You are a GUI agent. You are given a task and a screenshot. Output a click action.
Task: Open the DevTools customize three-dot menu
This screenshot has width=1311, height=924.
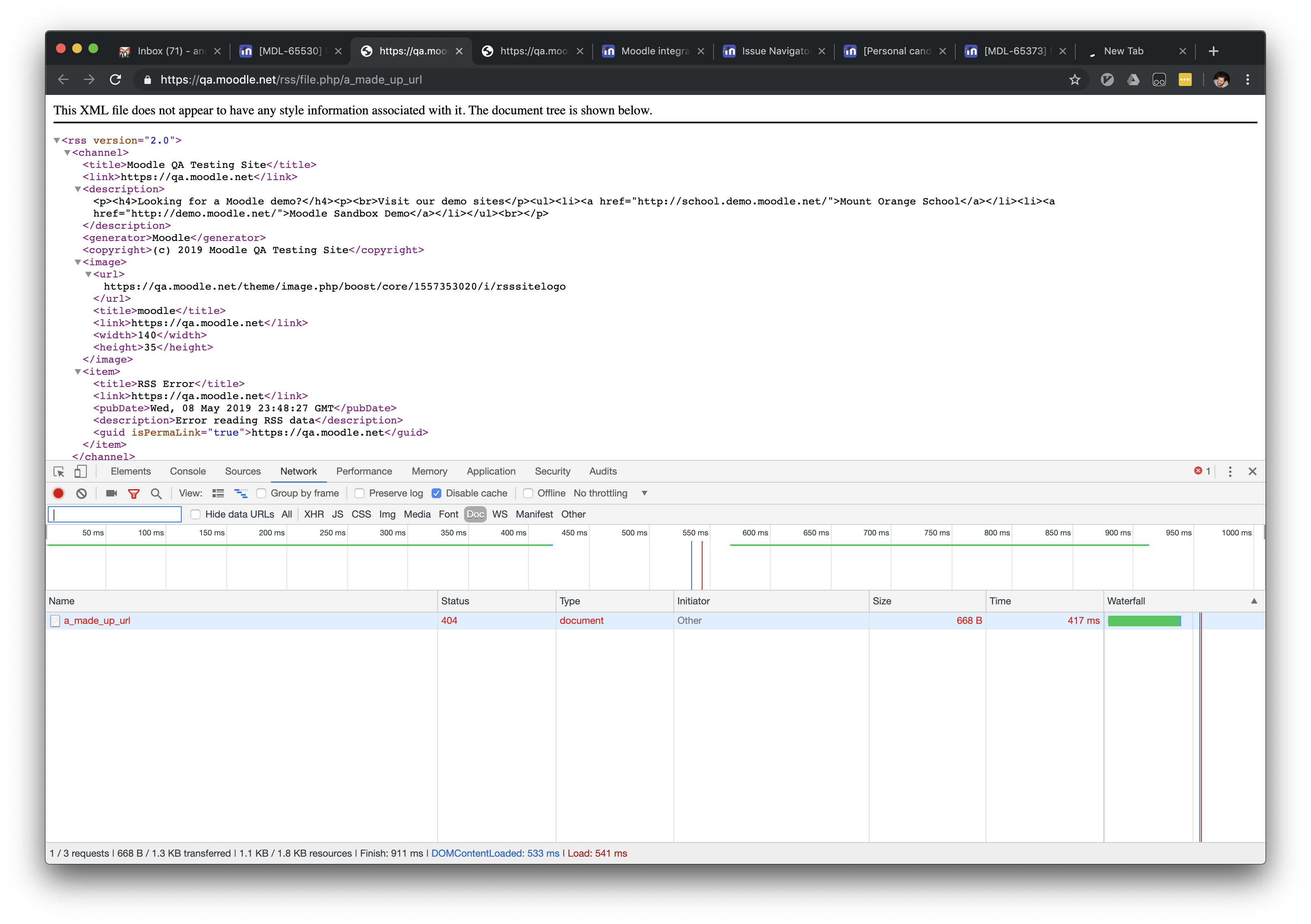click(x=1230, y=472)
